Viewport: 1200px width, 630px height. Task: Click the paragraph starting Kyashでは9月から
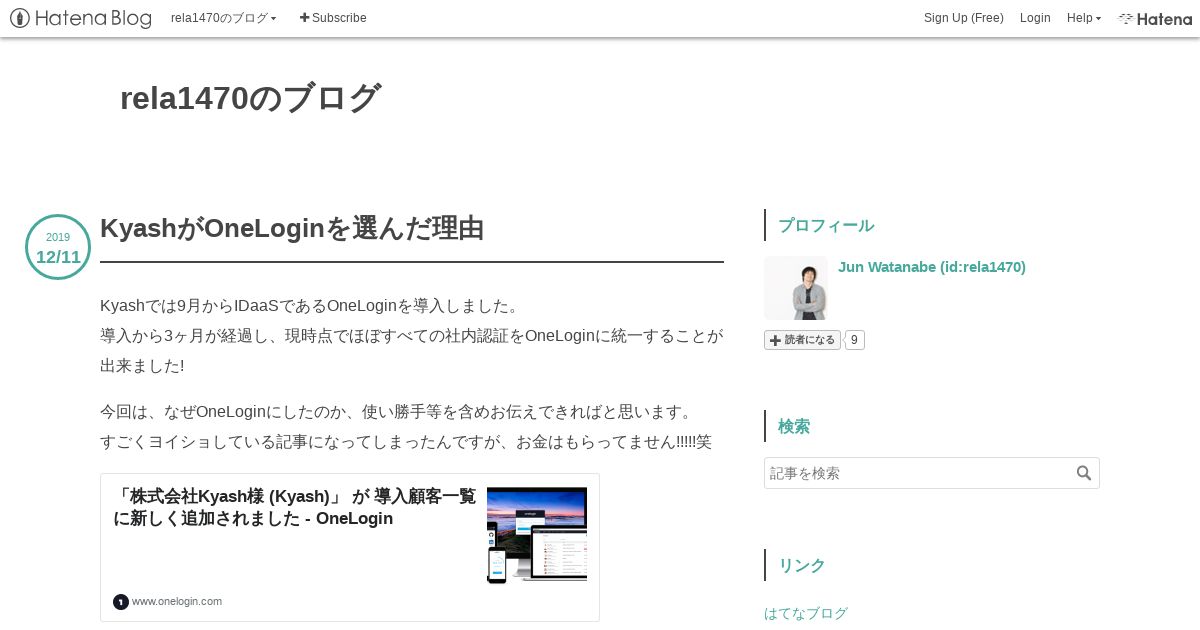click(412, 335)
